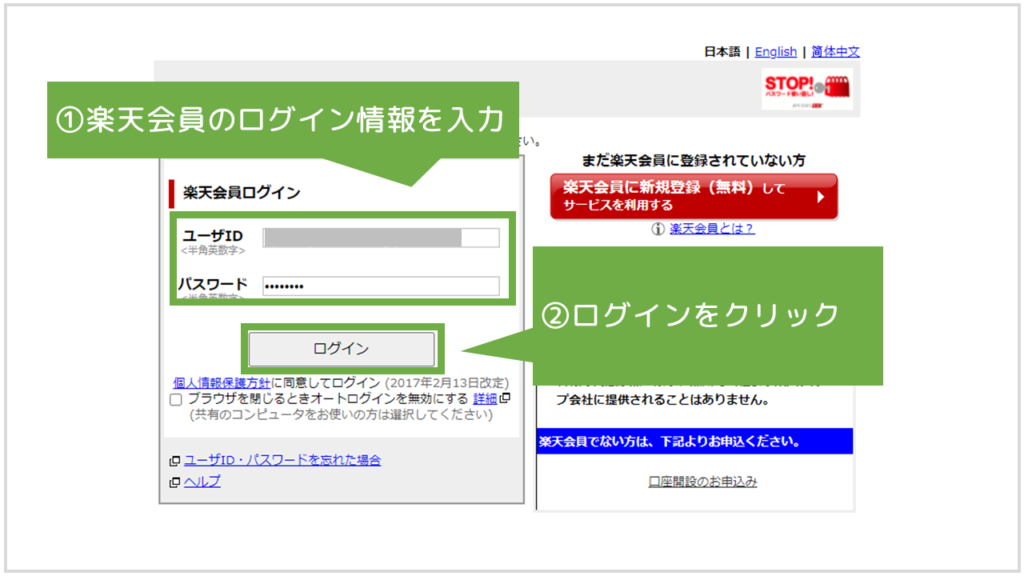Viewport: 1024px width, 576px height.
Task: Switch language to English
Action: coord(776,52)
